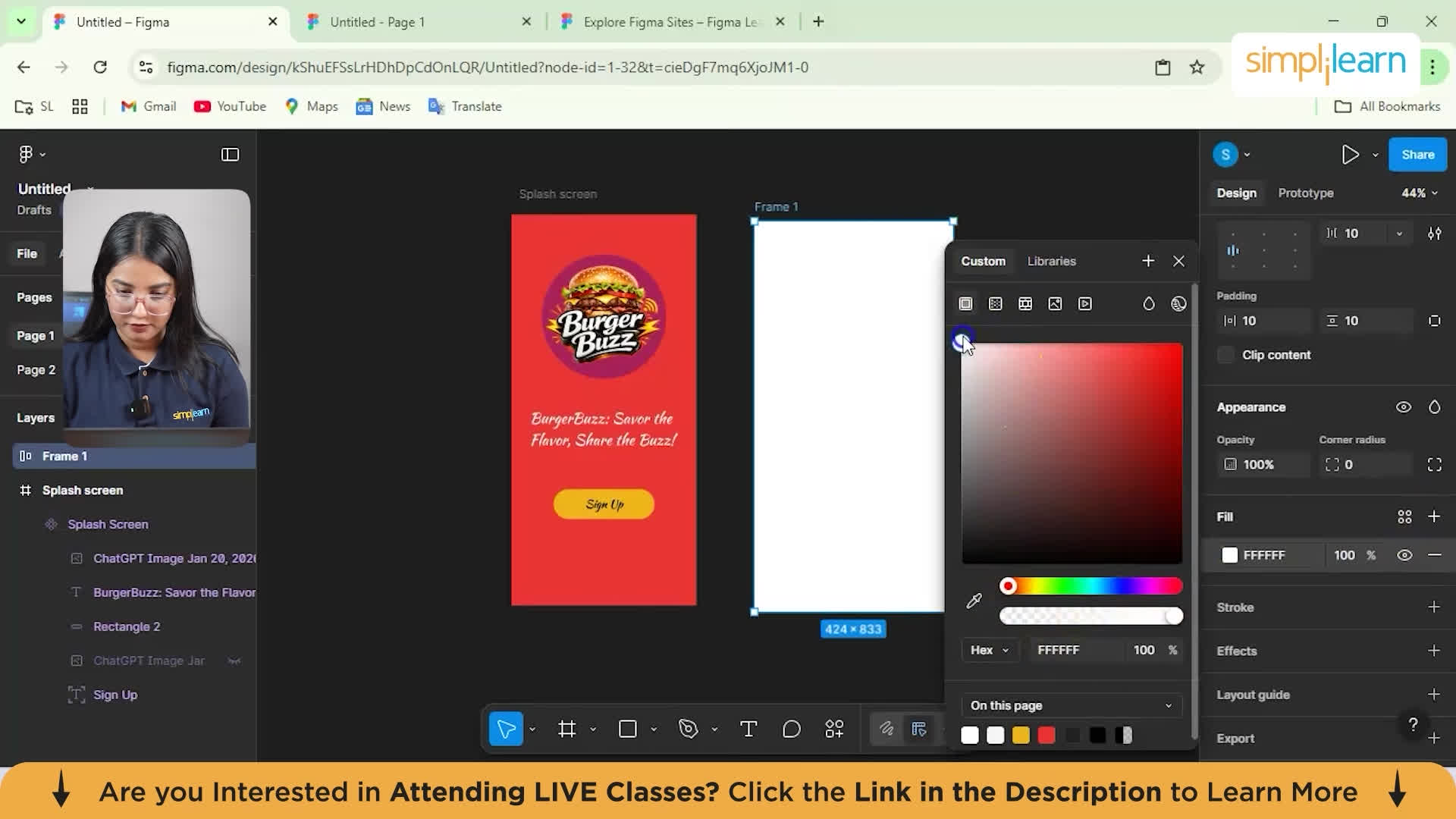Click the Comment tool icon
This screenshot has height=819, width=1456.
tap(791, 729)
